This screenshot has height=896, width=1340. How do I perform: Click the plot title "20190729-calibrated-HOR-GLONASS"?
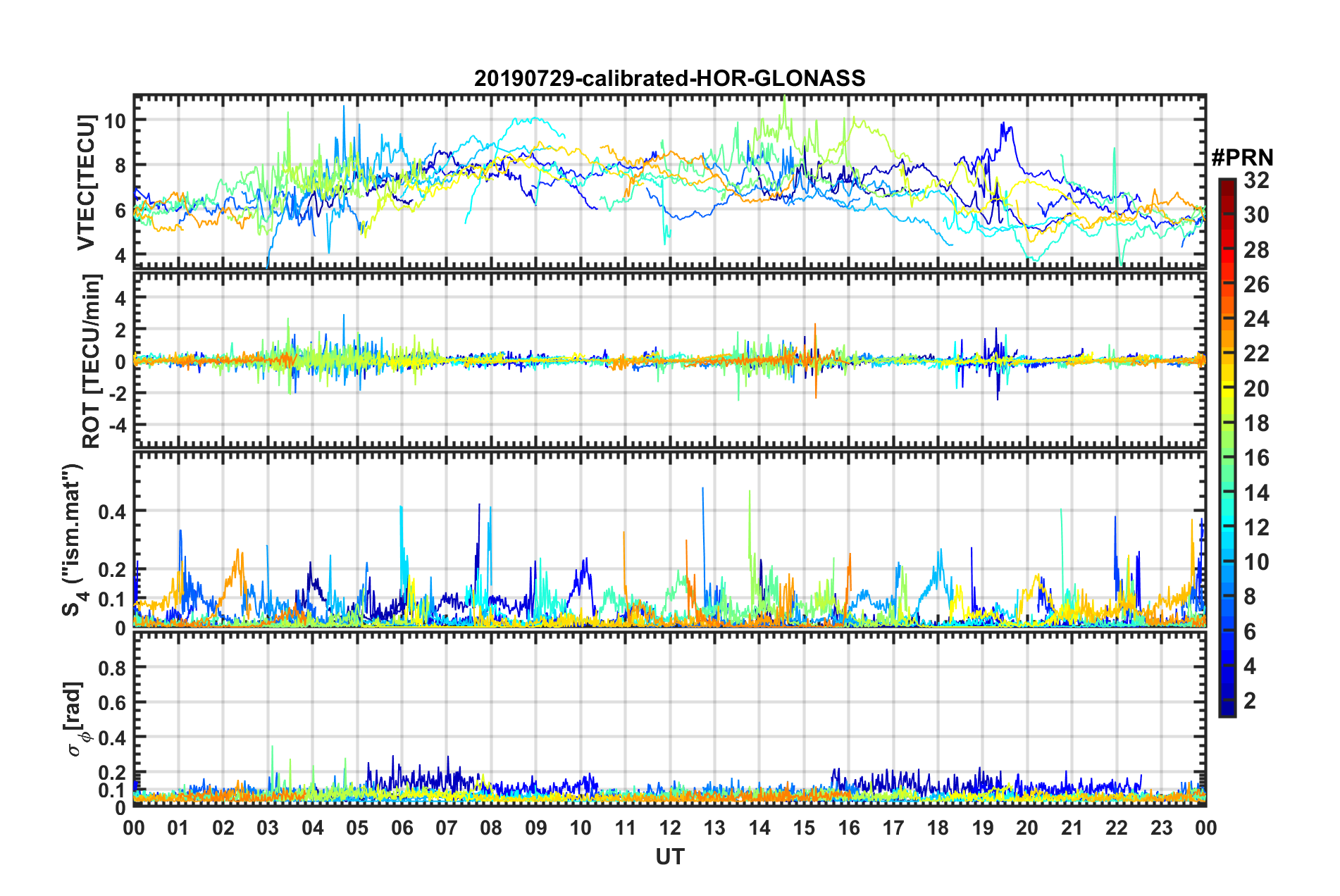pyautogui.click(x=669, y=78)
